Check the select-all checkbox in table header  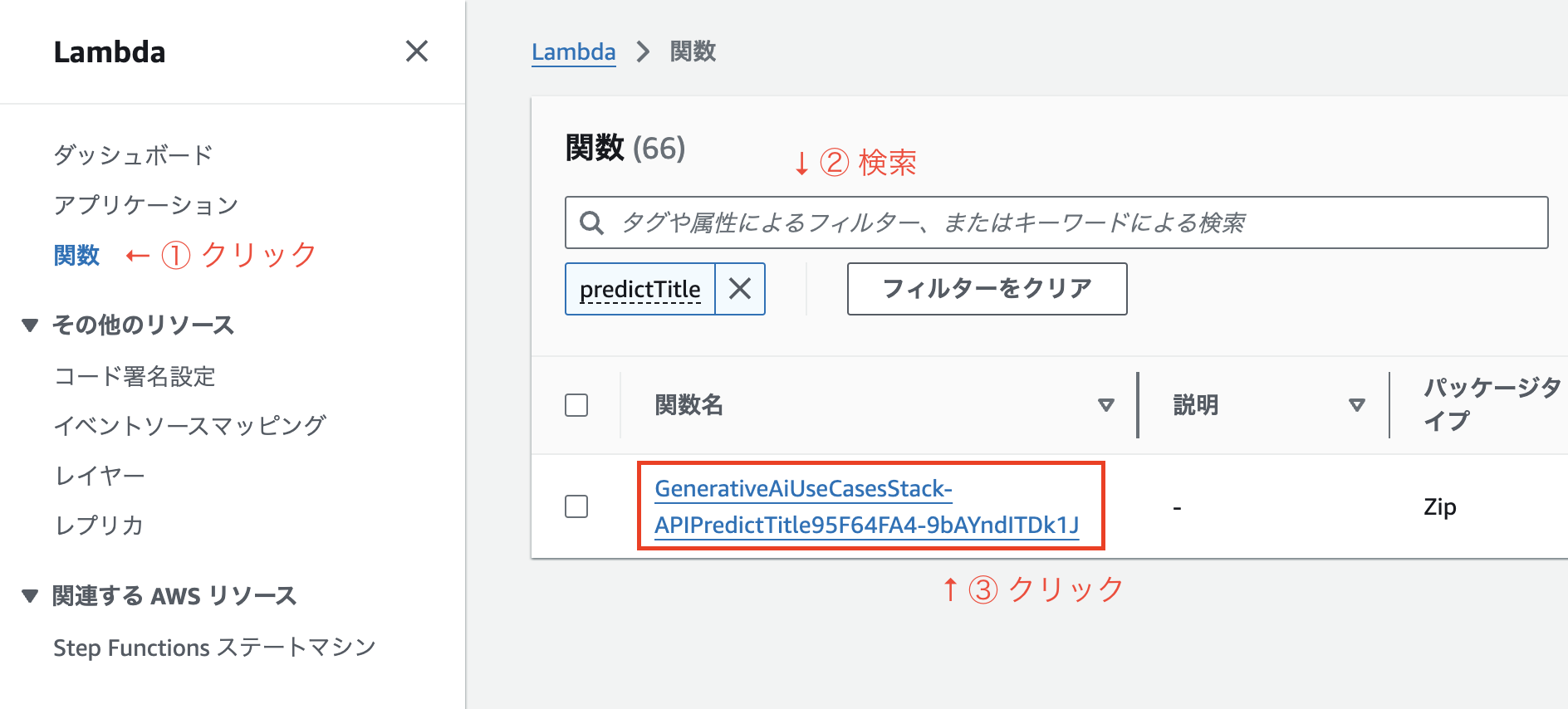(576, 403)
